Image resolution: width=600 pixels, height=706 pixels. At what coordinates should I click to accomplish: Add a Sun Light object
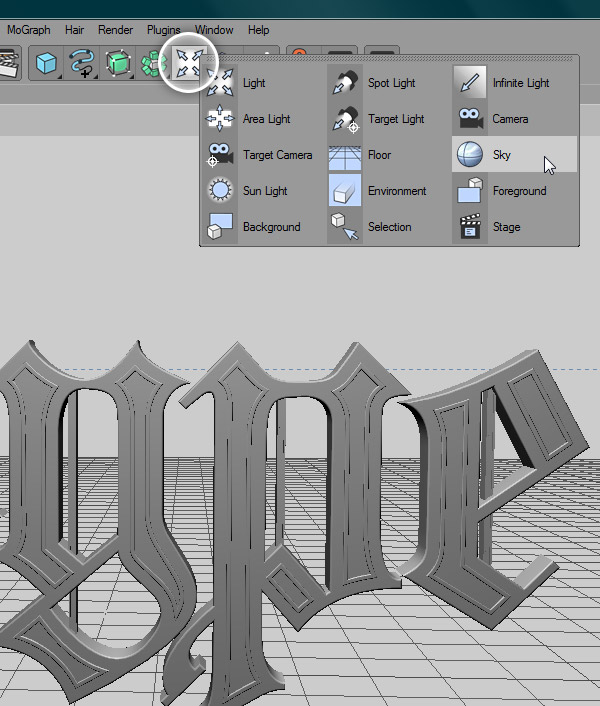pos(263,190)
